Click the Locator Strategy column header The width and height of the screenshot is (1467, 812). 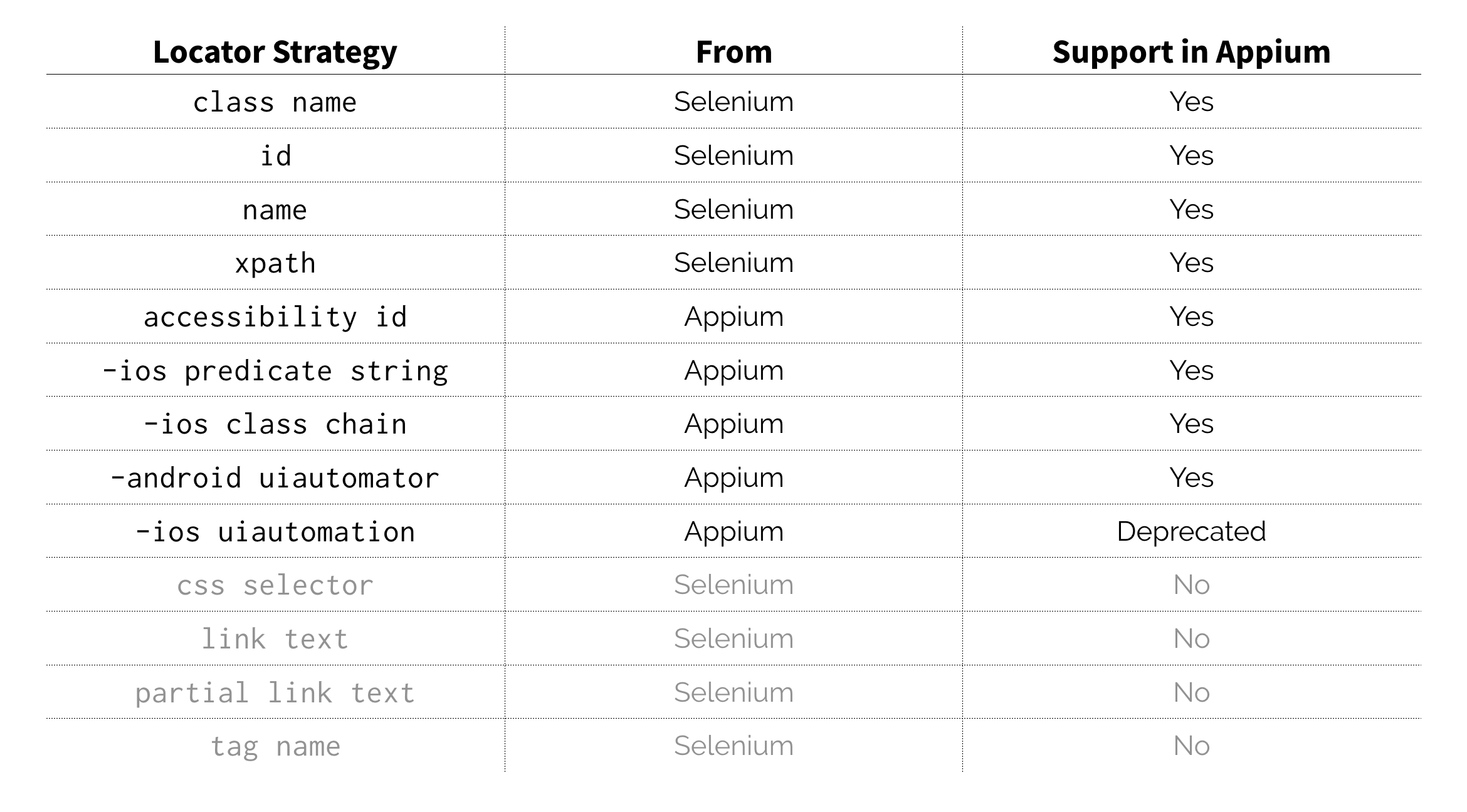point(275,52)
